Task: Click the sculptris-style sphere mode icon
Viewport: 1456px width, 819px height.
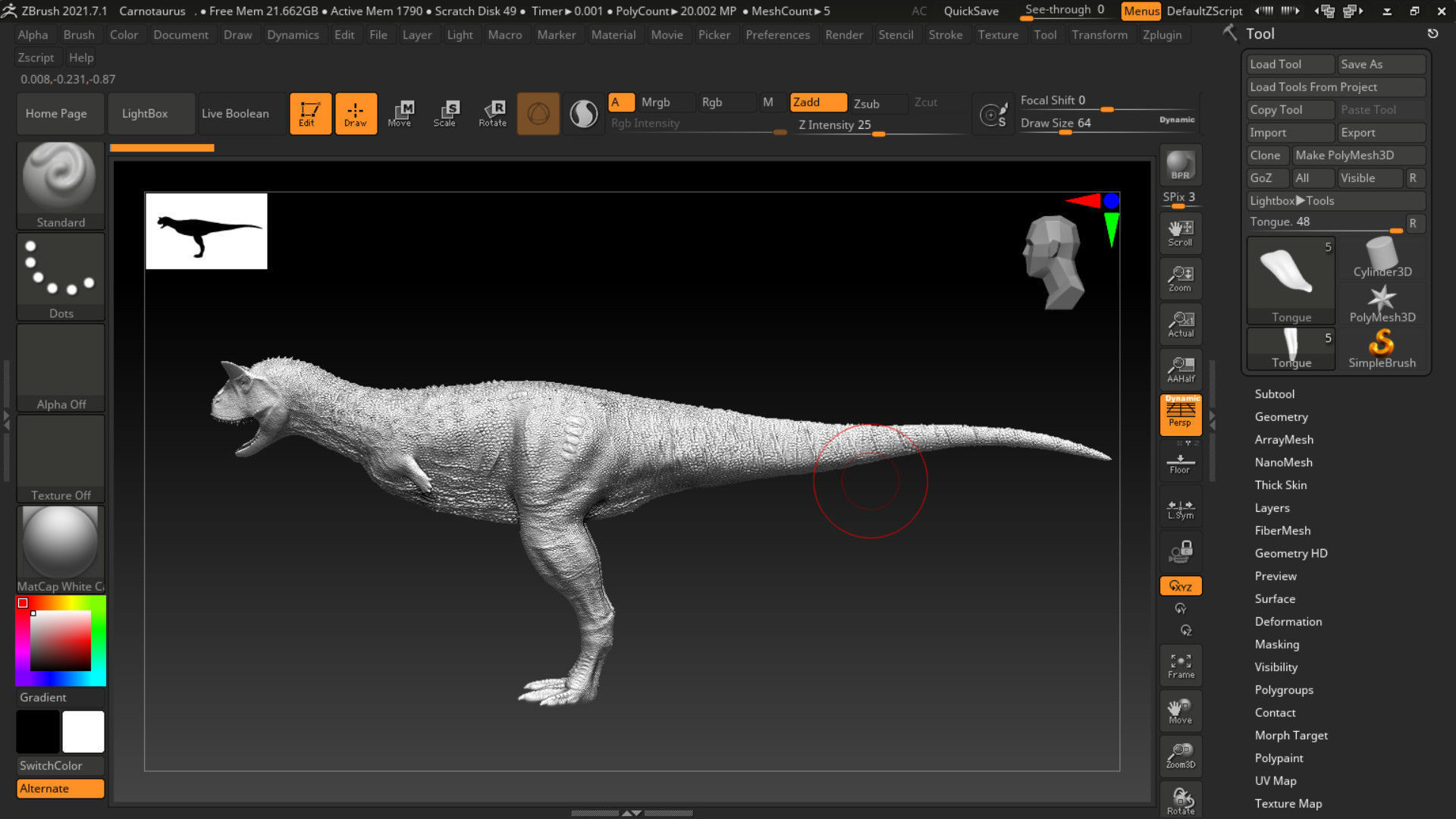Action: pyautogui.click(x=584, y=114)
